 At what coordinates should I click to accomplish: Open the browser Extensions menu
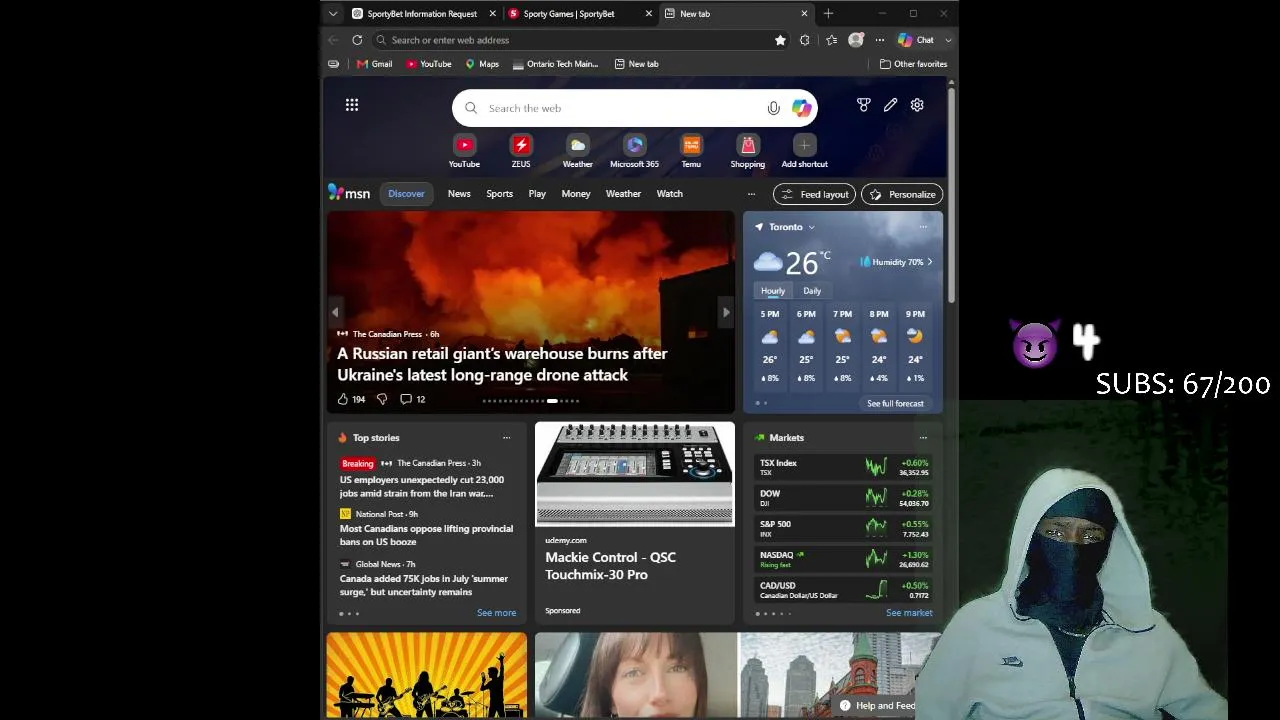[804, 40]
